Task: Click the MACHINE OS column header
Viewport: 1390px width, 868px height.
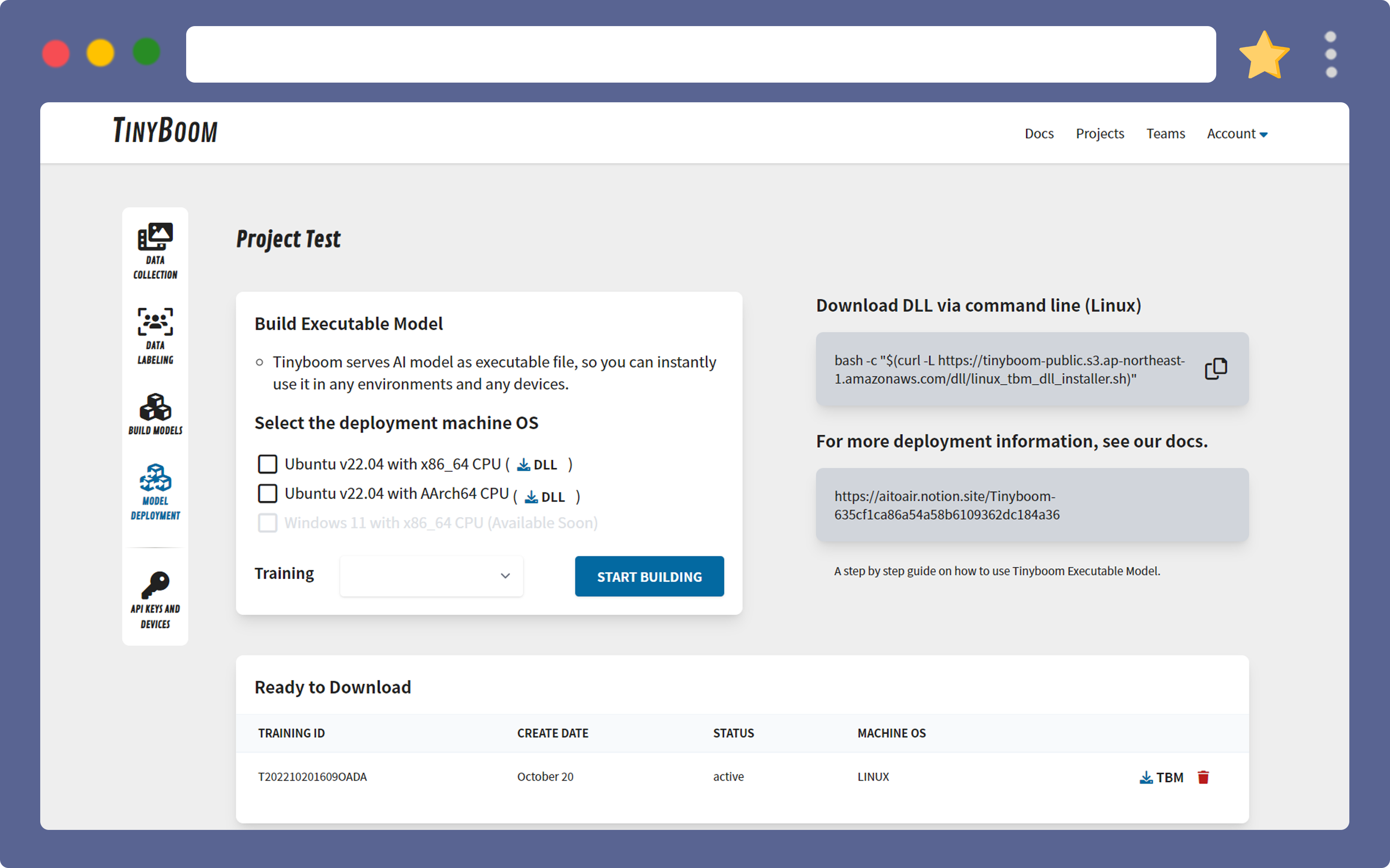Action: [891, 733]
